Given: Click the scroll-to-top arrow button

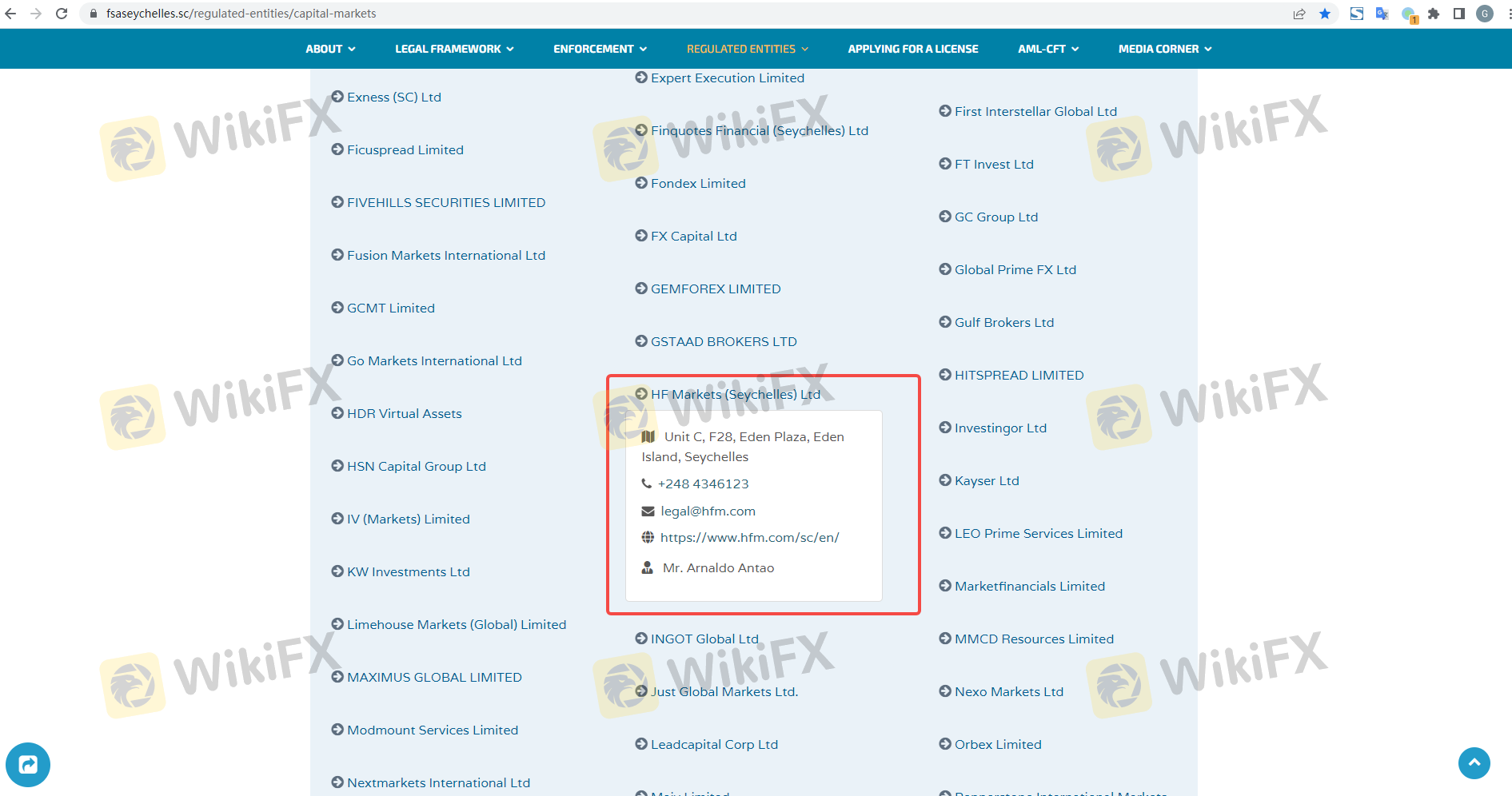Looking at the screenshot, I should pos(1474,763).
